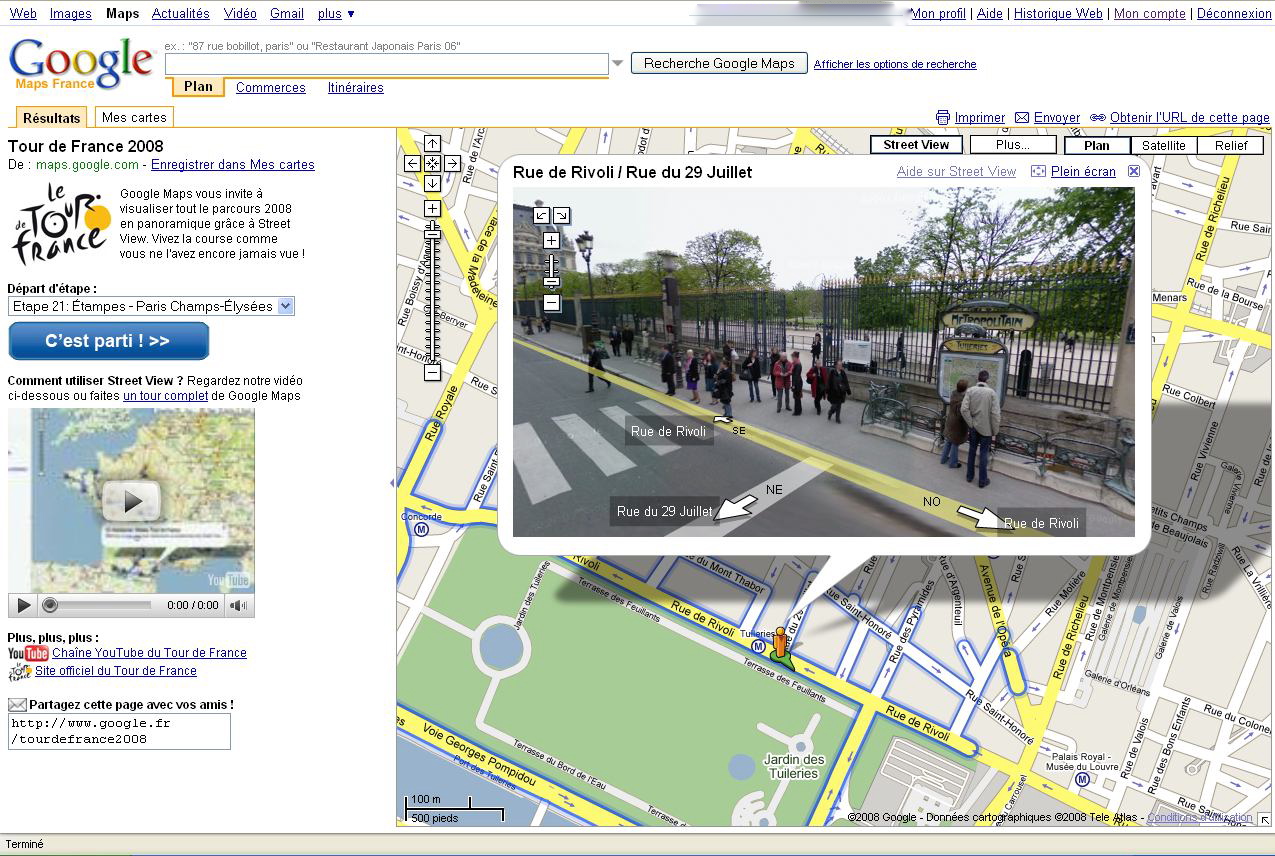Select the Itinéraires search tab
1275x856 pixels.
coord(356,88)
